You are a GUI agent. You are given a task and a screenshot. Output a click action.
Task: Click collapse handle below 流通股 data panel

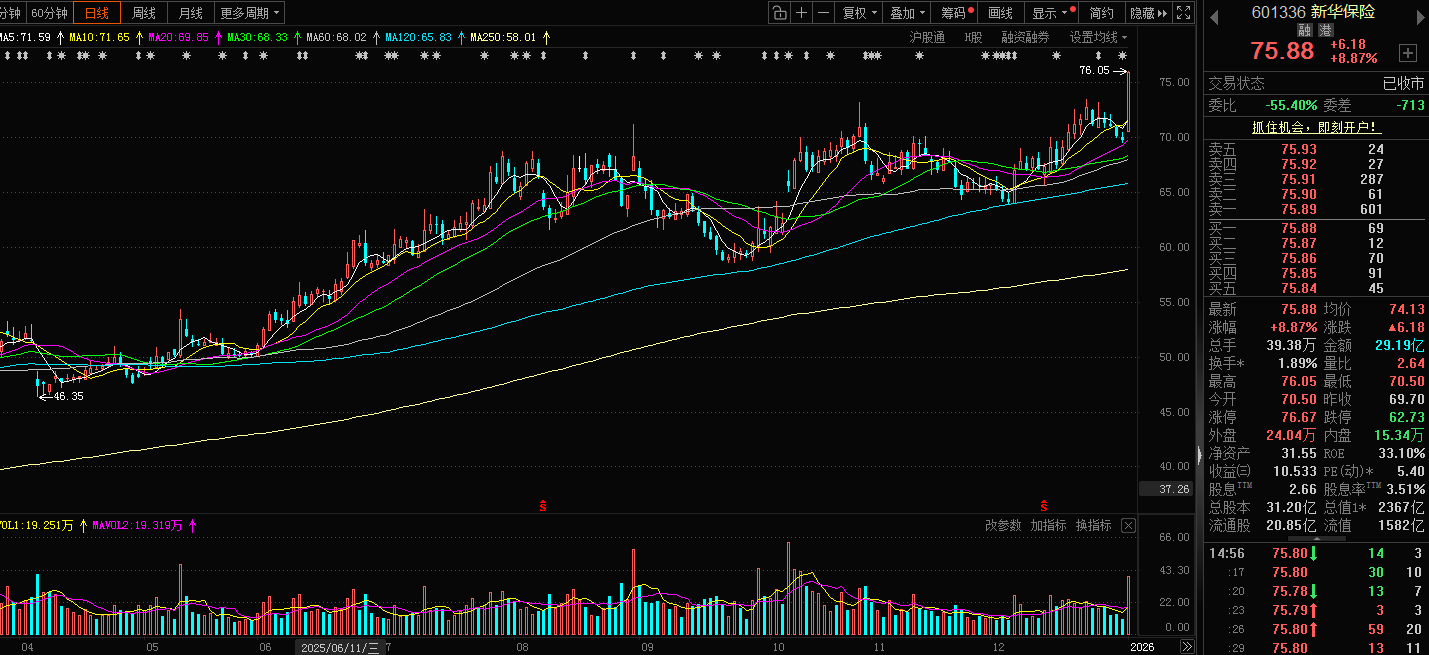[x=1316, y=537]
